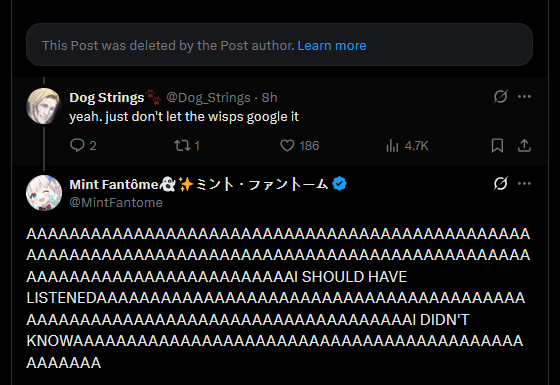Open the "don't let the wisps google it" reply

click(x=184, y=117)
